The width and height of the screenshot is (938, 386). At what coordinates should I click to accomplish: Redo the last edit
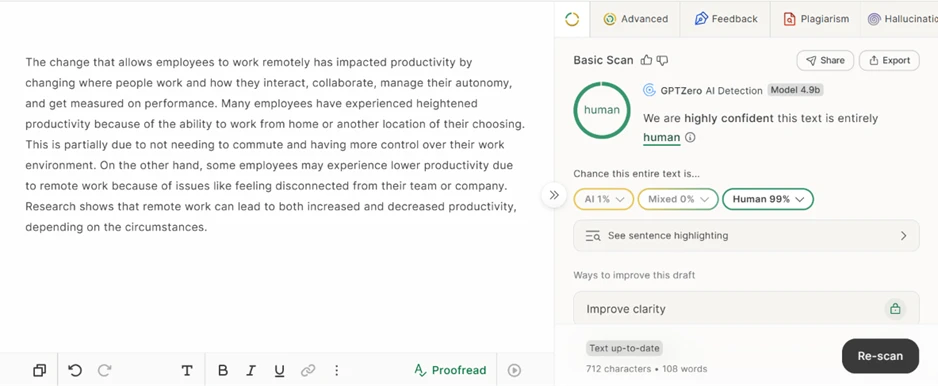pos(105,370)
